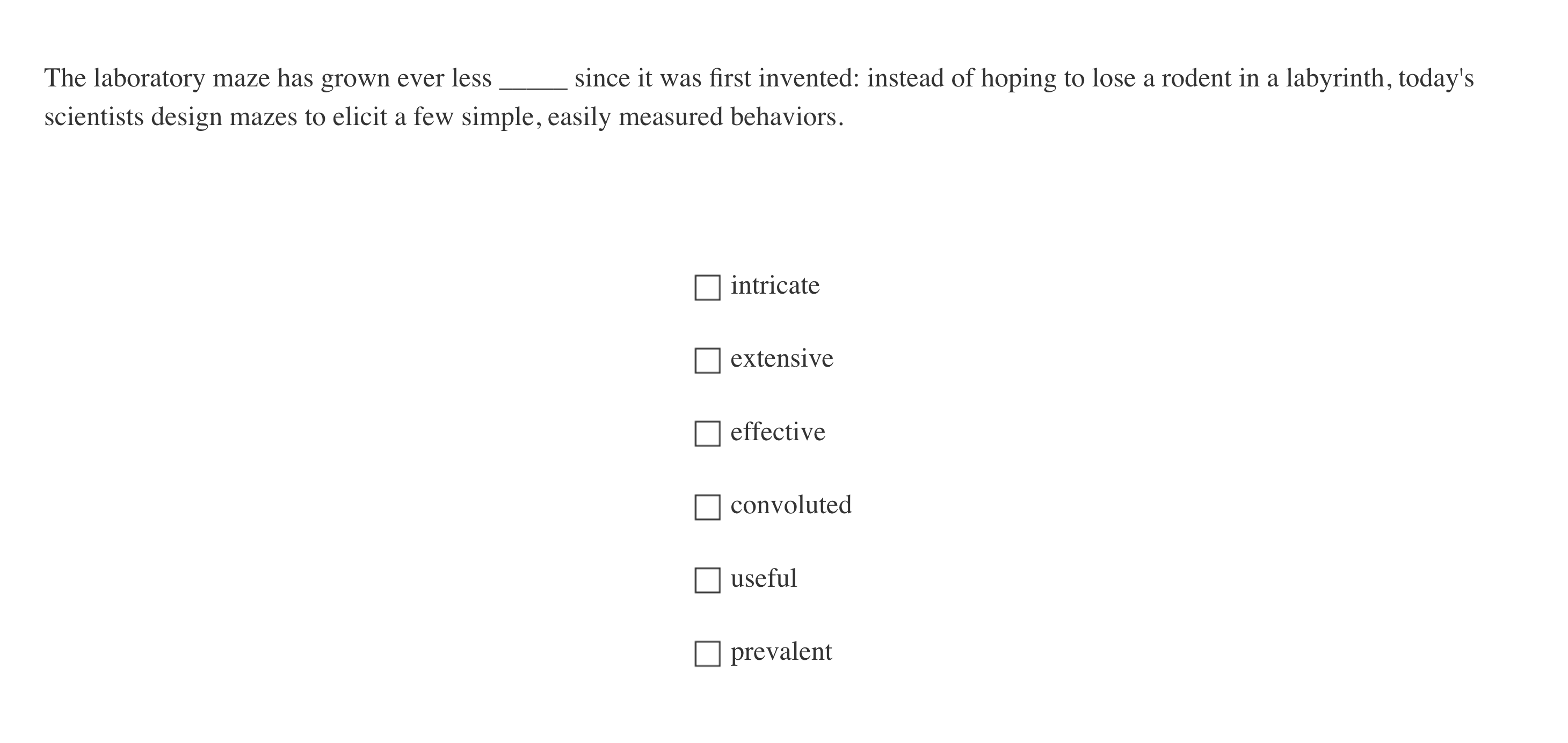Check the useful answer checkbox

click(x=708, y=580)
